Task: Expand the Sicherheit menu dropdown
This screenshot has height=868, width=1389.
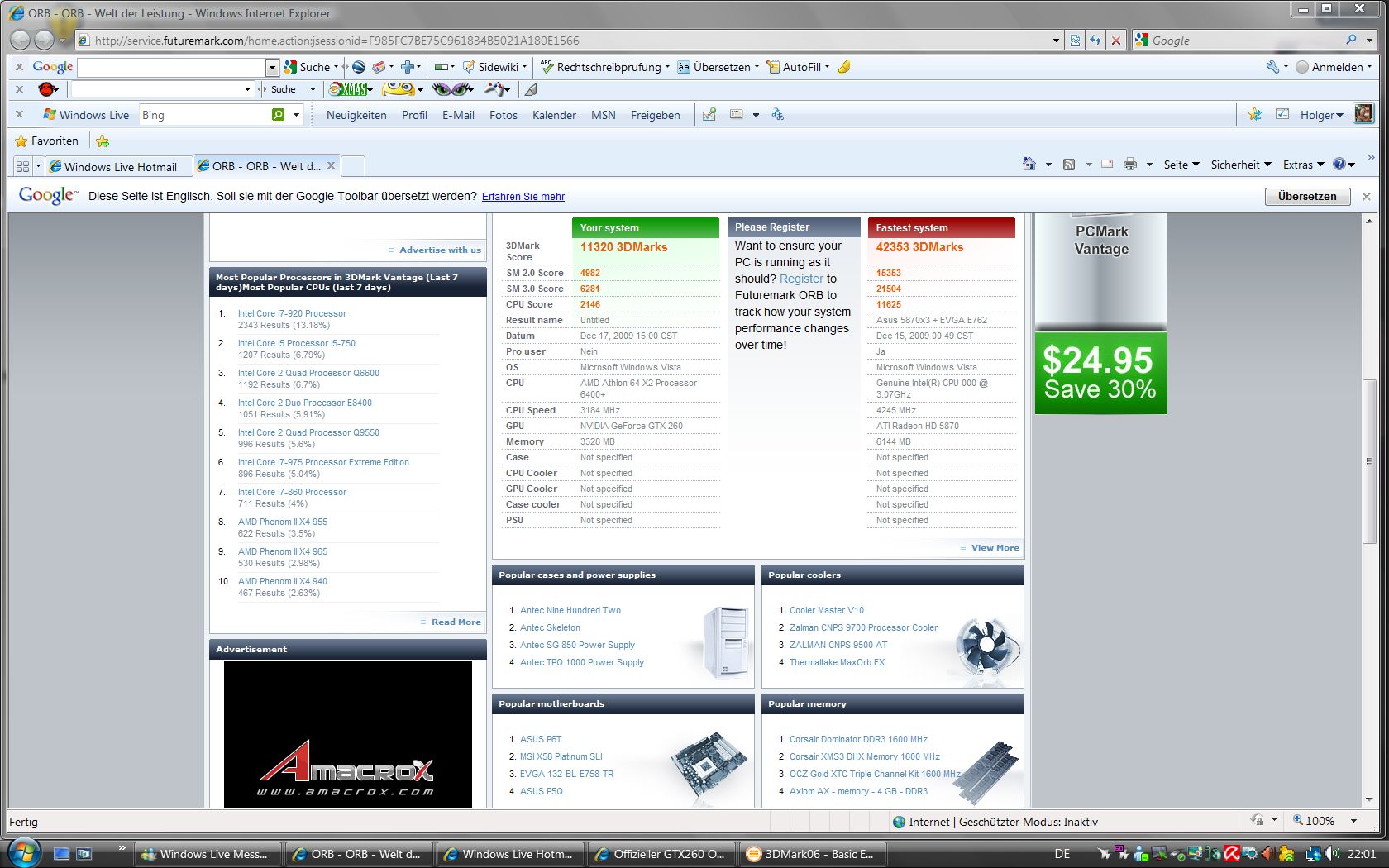Action: coord(1267,165)
